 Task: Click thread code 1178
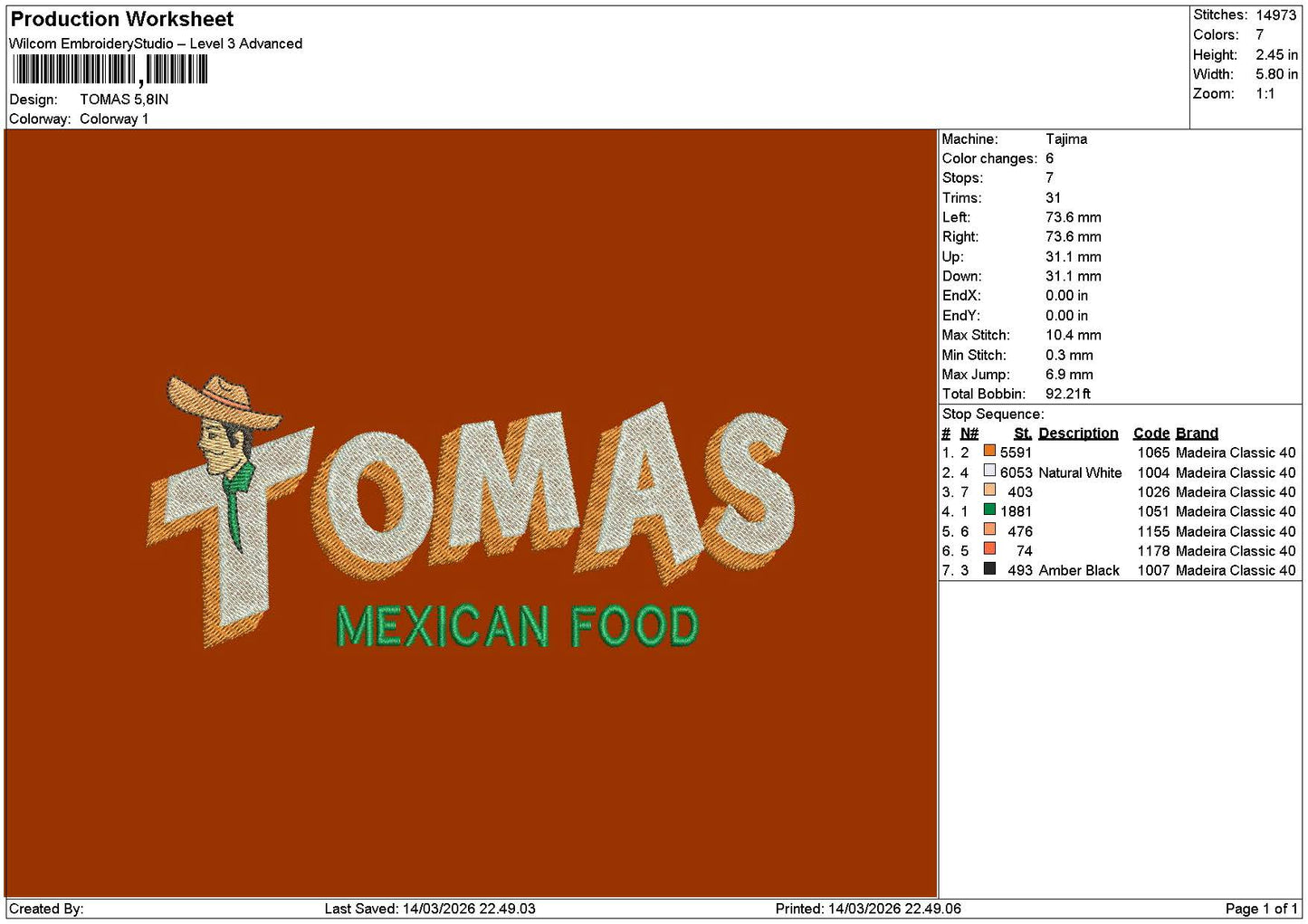[1153, 550]
